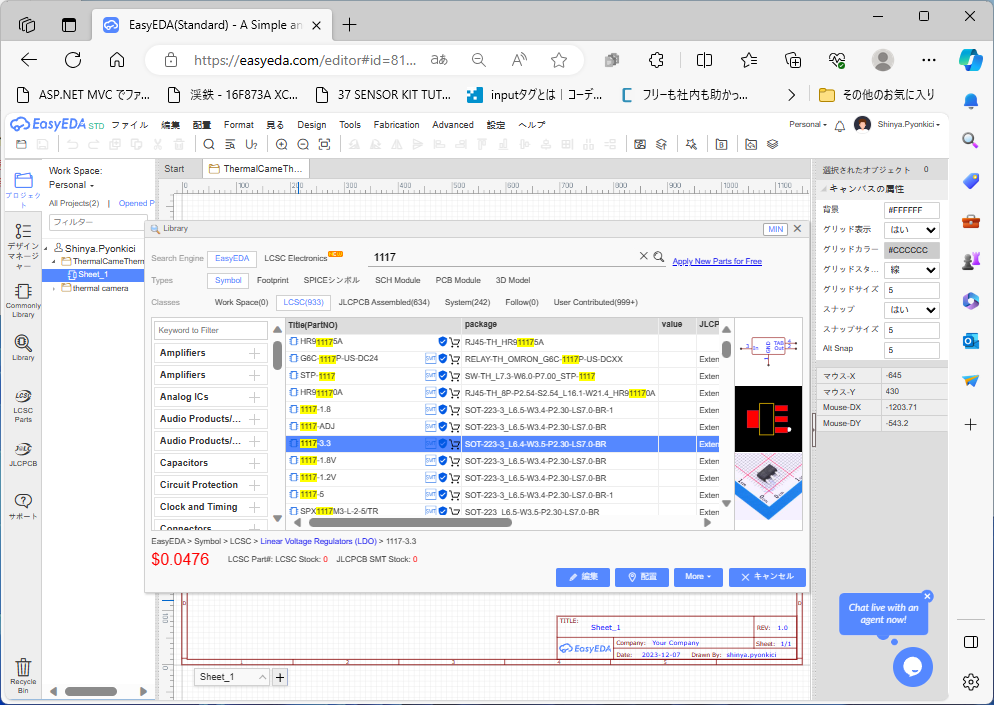The image size is (994, 705).
Task: Select the LCSC(933) class filter
Action: tap(304, 302)
